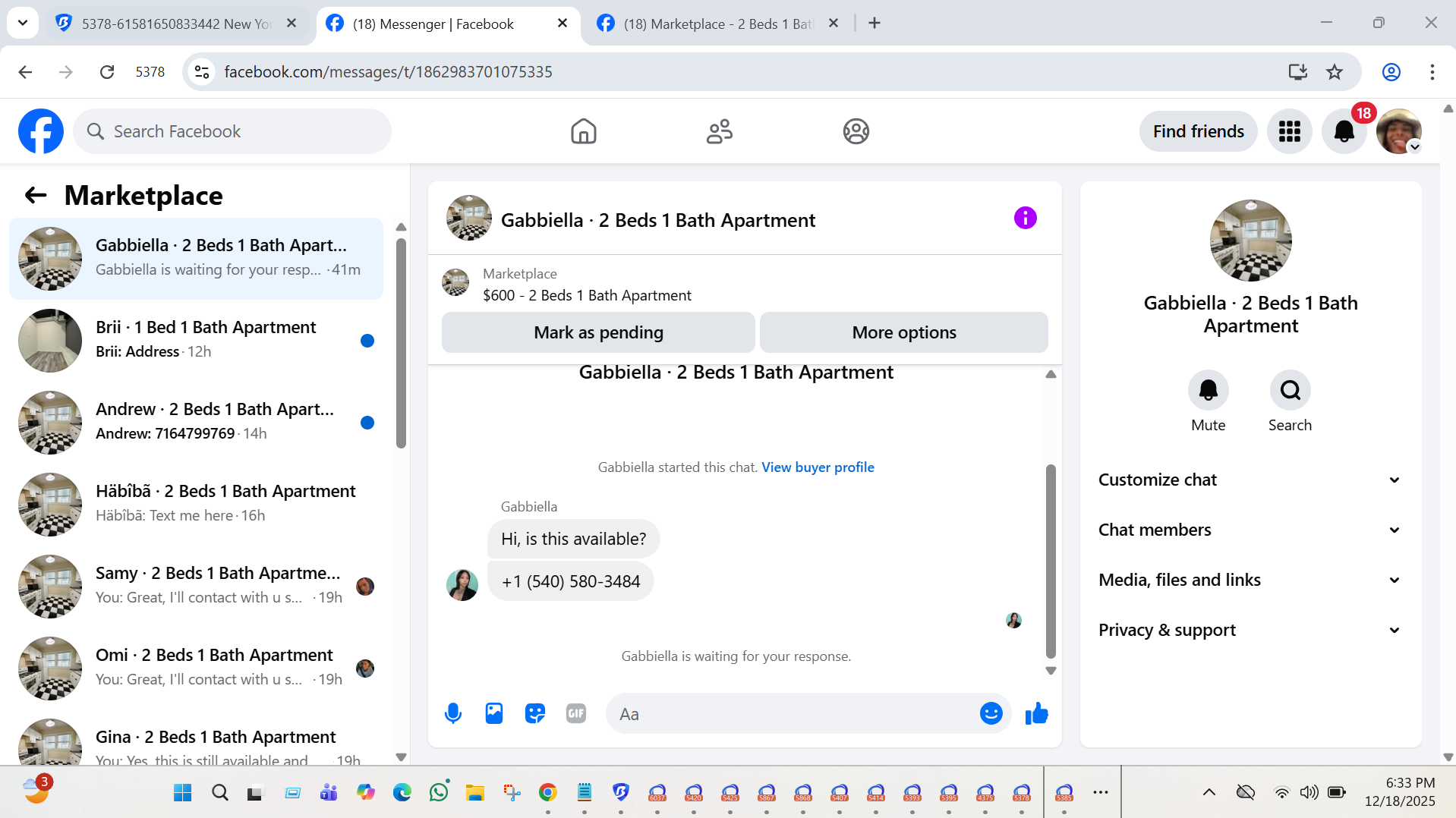Send a voice clip with microphone icon
The image size is (1456, 818).
click(453, 713)
